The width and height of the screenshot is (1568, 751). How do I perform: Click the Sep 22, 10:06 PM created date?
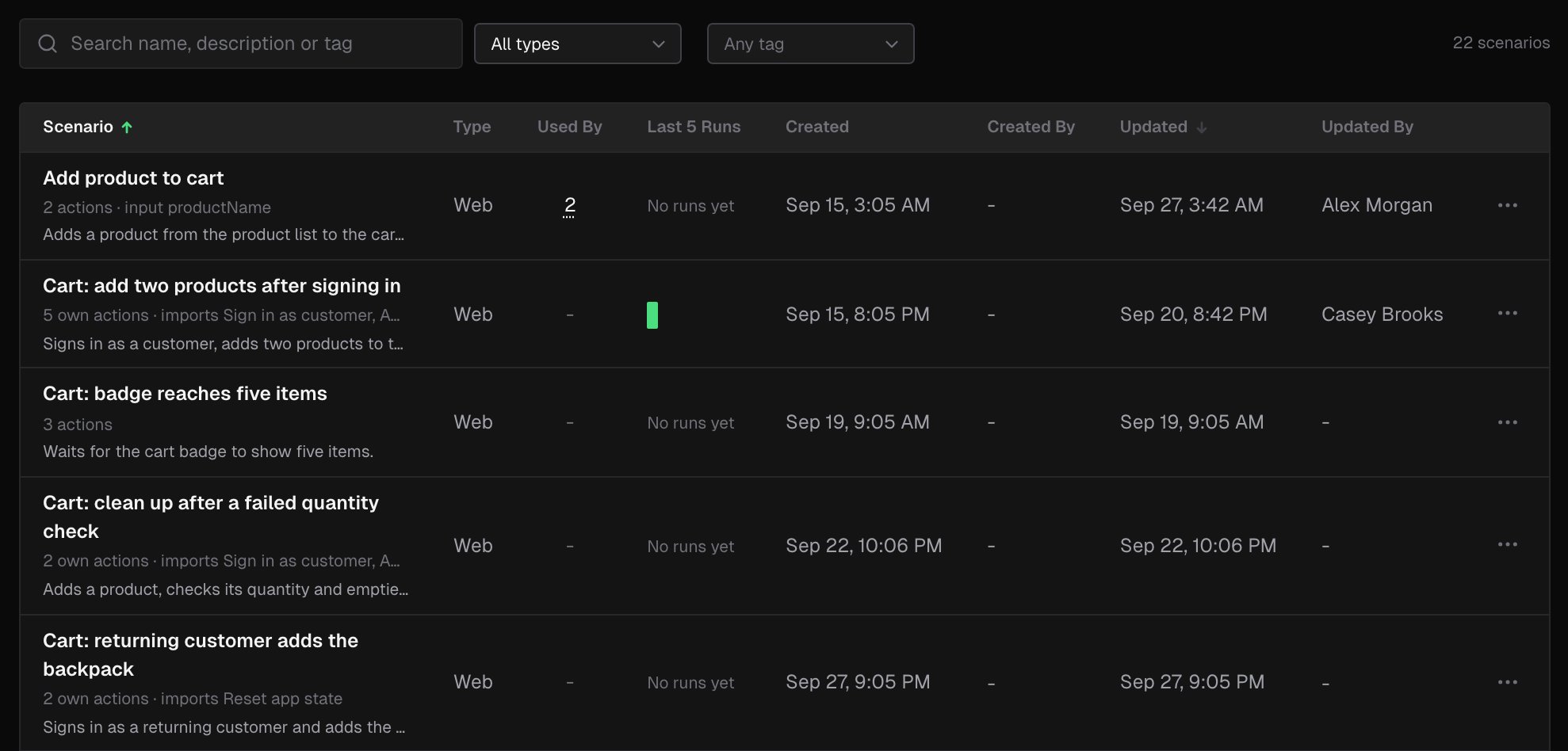(864, 546)
